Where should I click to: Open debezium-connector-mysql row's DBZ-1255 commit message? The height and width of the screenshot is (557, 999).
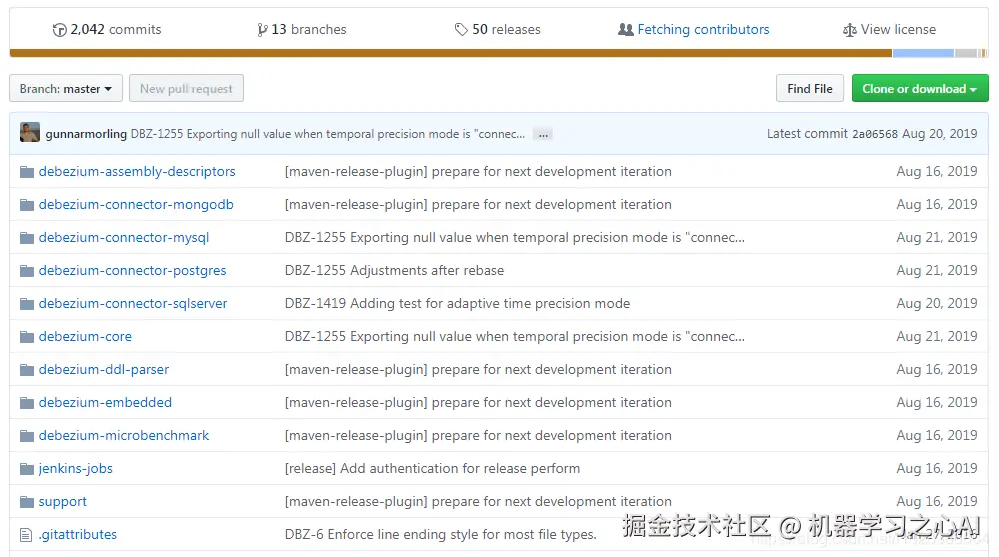[x=515, y=238]
